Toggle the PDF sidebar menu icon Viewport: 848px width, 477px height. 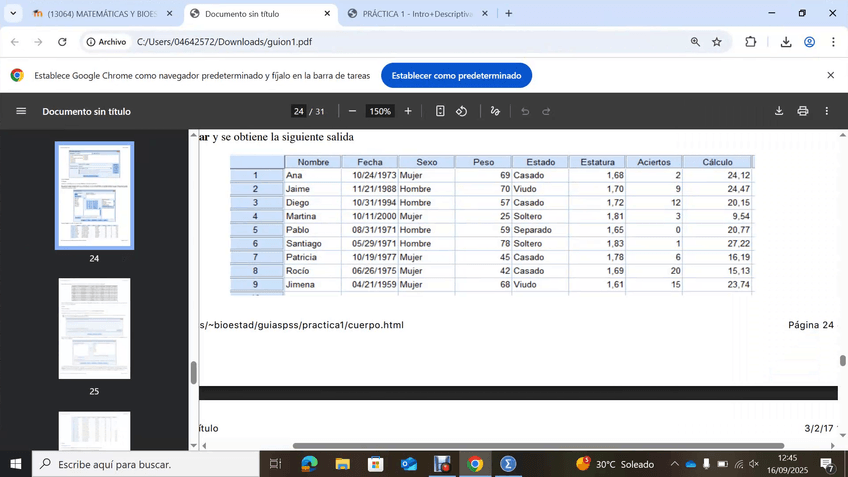21,111
